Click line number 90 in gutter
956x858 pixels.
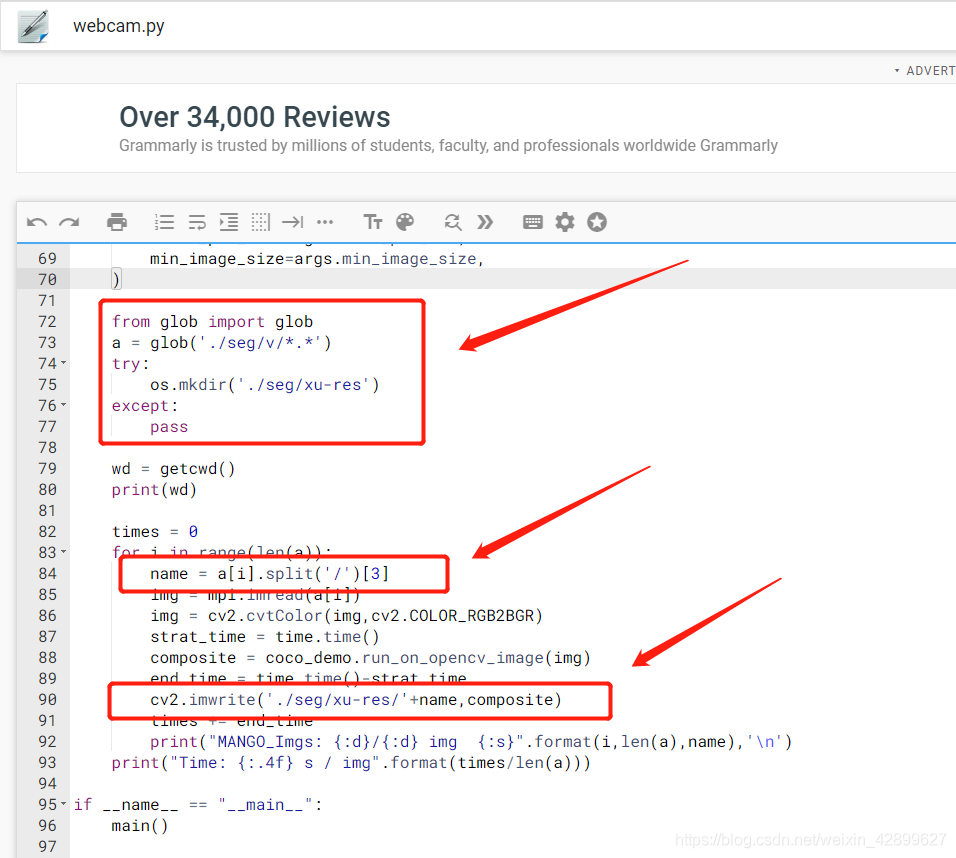point(47,699)
